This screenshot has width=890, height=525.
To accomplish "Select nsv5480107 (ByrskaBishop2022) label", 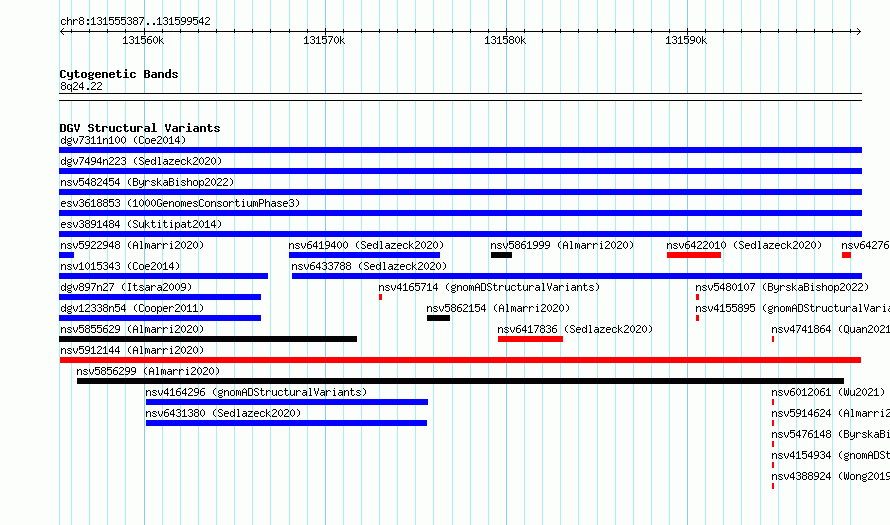I will pos(782,287).
